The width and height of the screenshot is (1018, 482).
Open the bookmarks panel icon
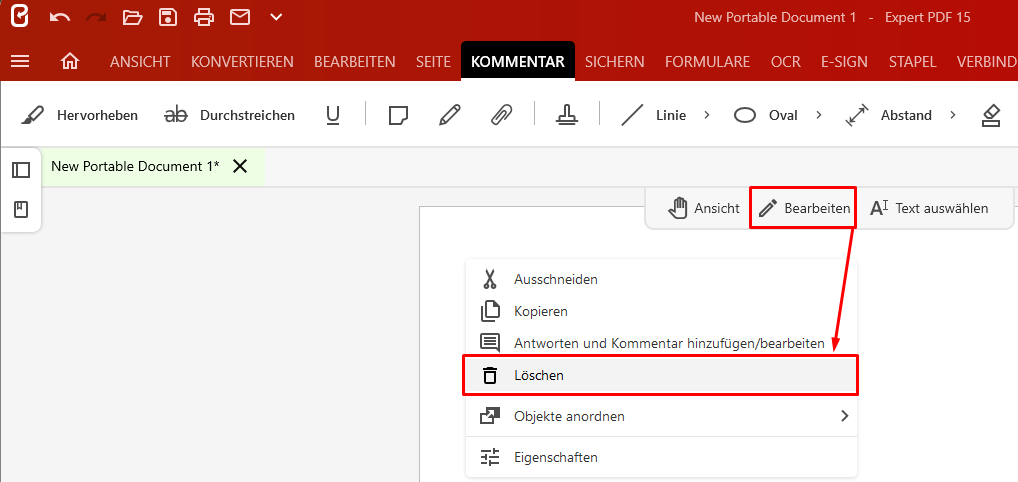tap(21, 210)
